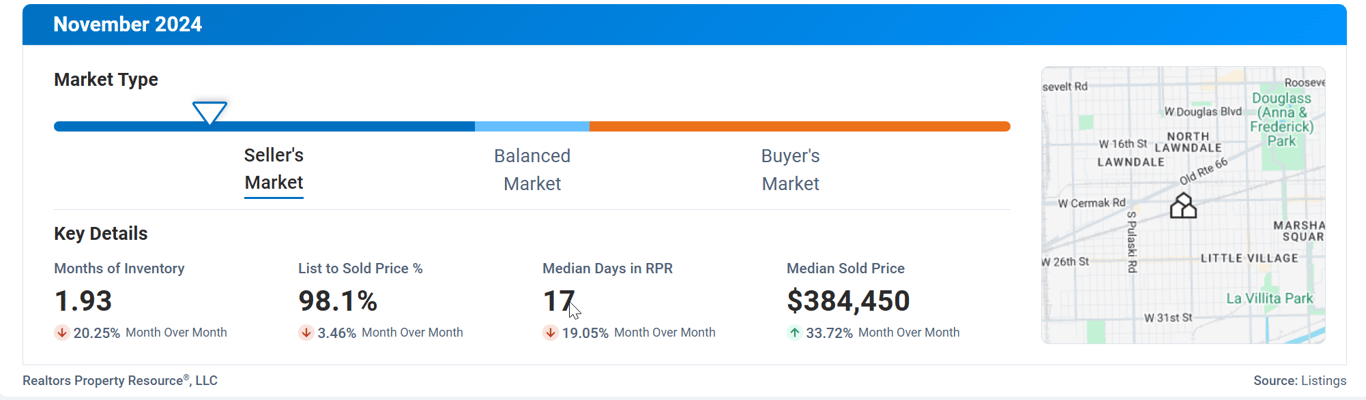
Task: Click the down arrow beside 19.05%
Action: 550,333
